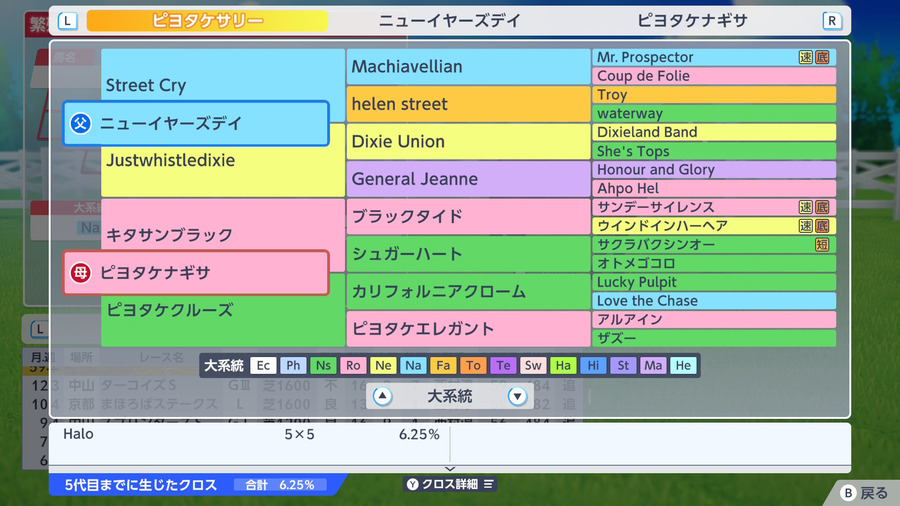The image size is (900, 506).
Task: Click the 大系統 display mode selector
Action: pyautogui.click(x=449, y=396)
